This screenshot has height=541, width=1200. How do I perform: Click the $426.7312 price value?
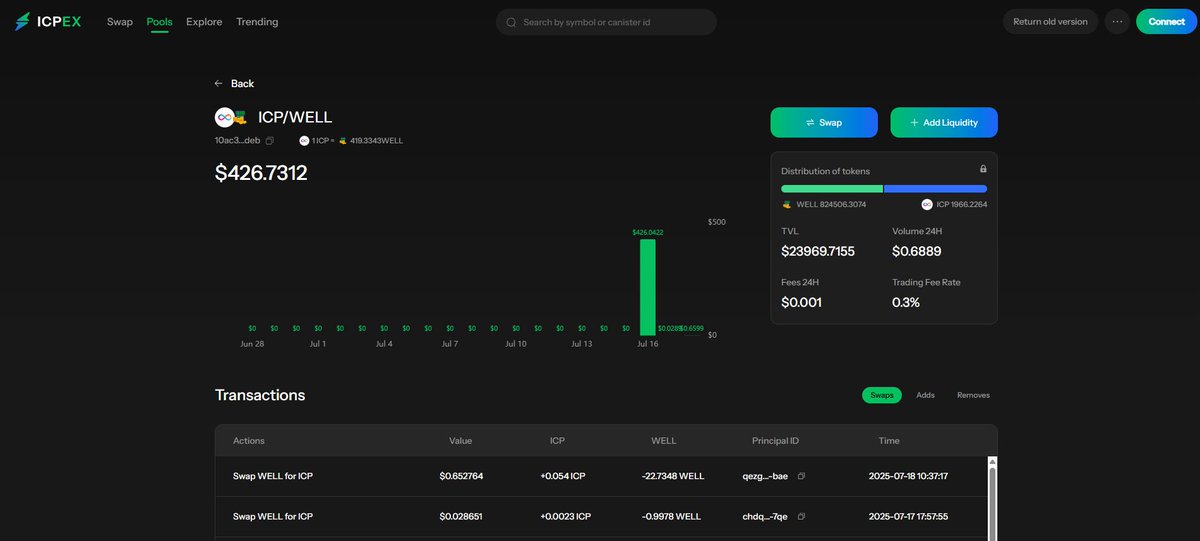tap(261, 173)
